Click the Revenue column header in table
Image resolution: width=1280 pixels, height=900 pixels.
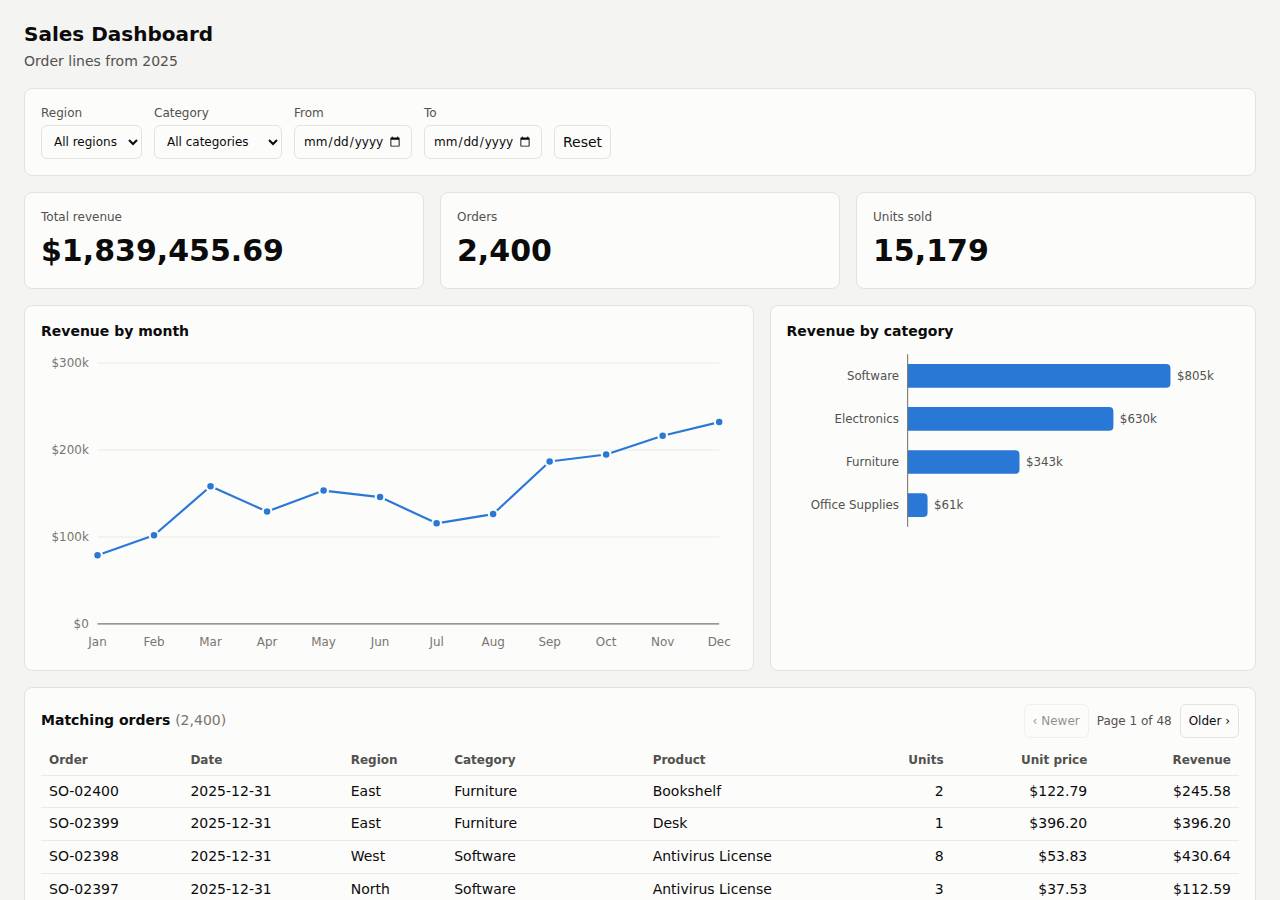click(x=1201, y=760)
